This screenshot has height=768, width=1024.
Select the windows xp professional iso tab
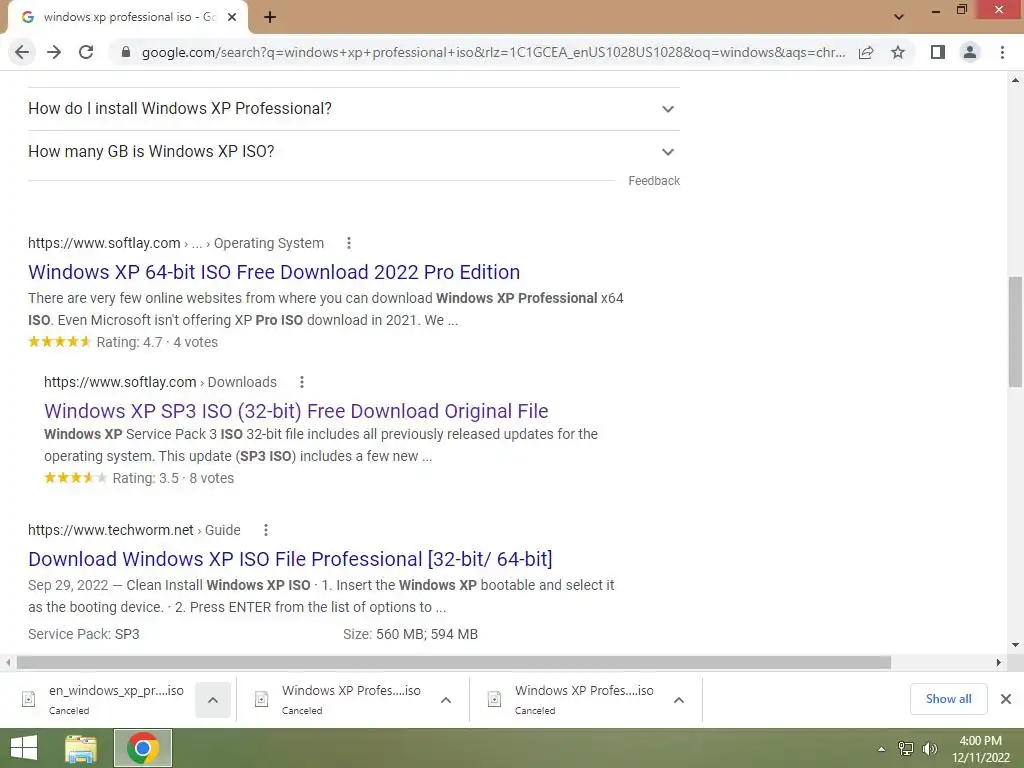128,17
